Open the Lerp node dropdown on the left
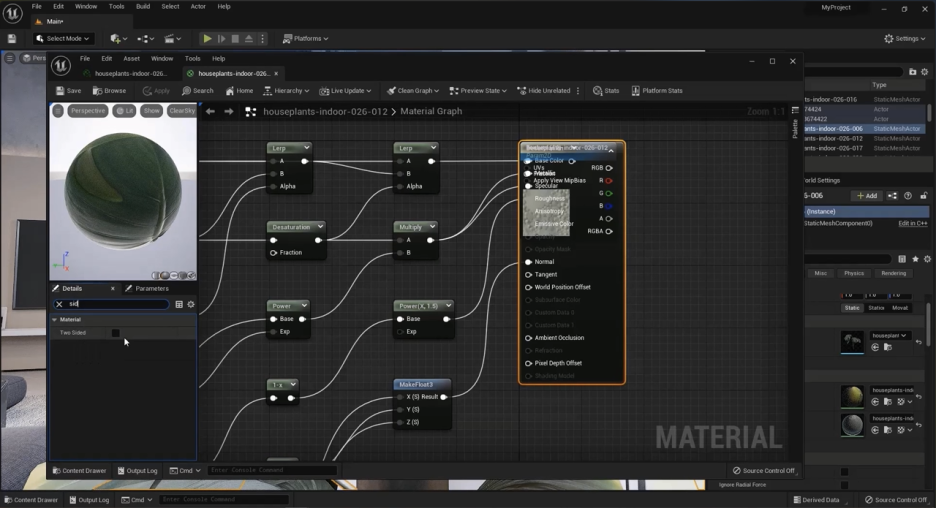This screenshot has width=936, height=508. pyautogui.click(x=306, y=148)
